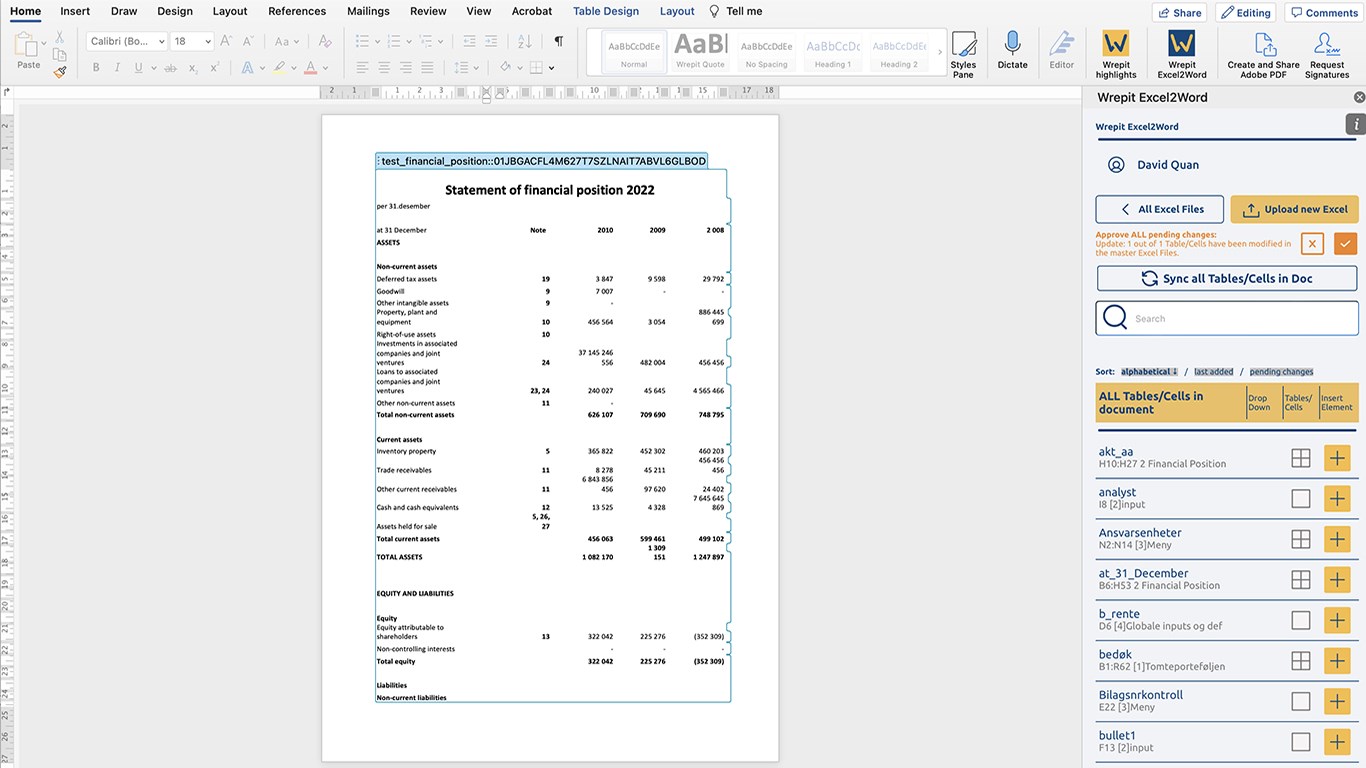Go to the Mailings tab
1366x768 pixels.
[368, 11]
